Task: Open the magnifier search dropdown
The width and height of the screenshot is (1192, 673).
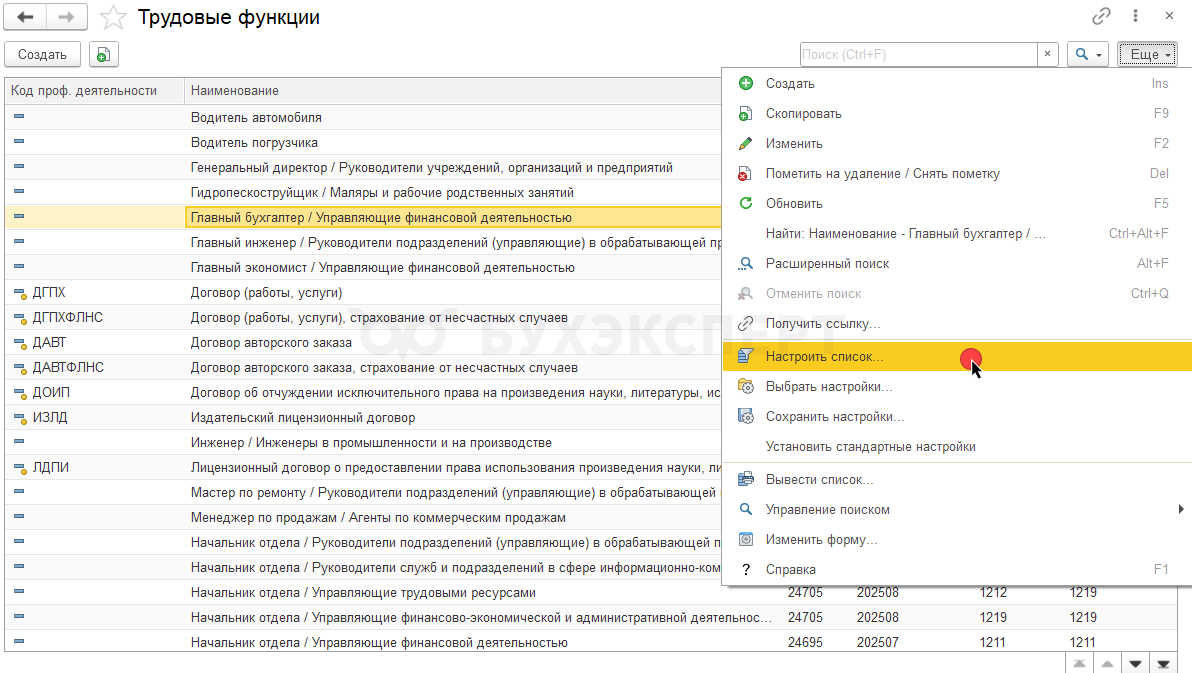Action: point(1087,55)
